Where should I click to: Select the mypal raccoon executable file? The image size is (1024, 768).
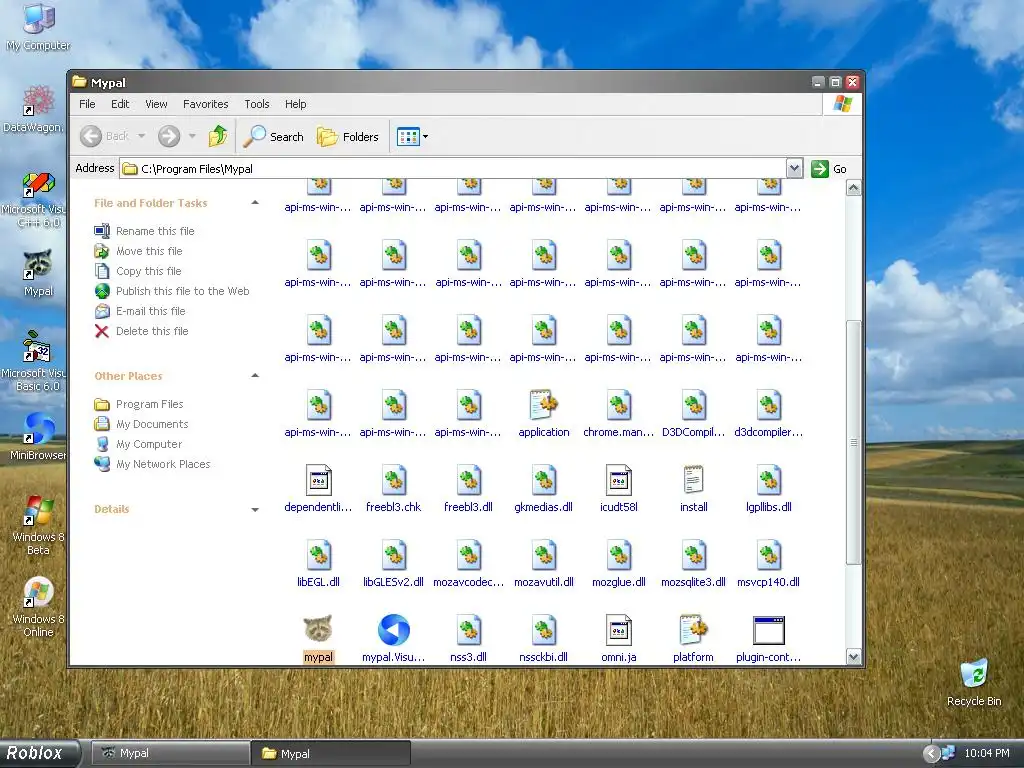[318, 638]
